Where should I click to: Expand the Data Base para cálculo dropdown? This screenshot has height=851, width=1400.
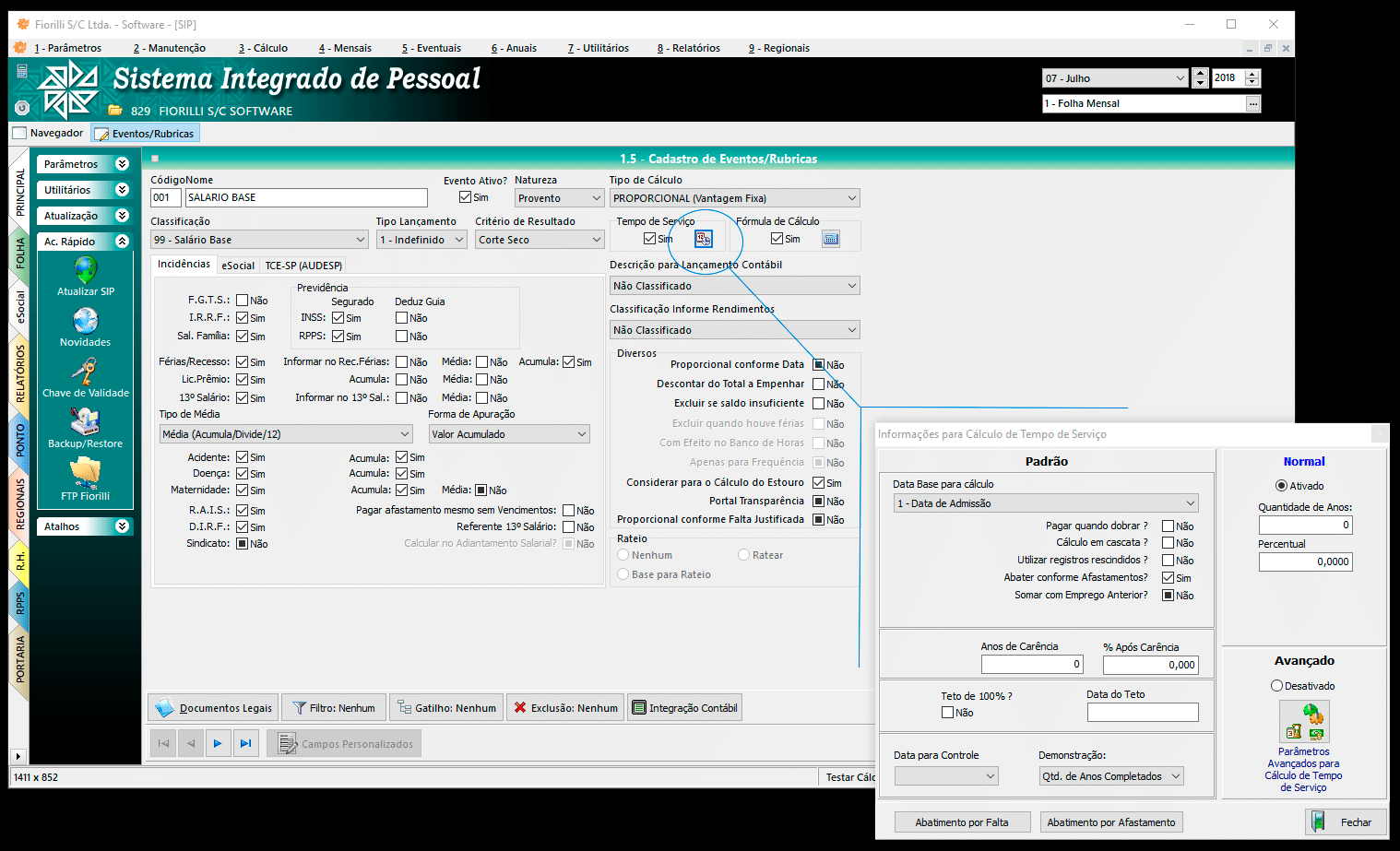(x=1045, y=503)
